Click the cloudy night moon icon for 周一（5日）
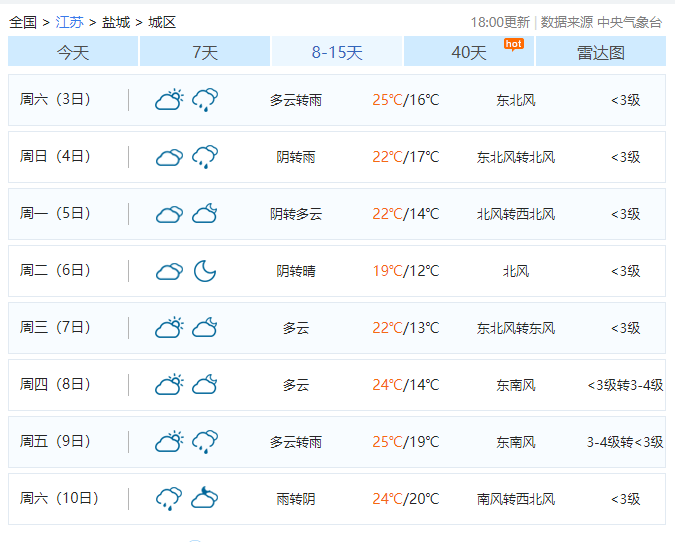This screenshot has width=675, height=542. coord(205,214)
